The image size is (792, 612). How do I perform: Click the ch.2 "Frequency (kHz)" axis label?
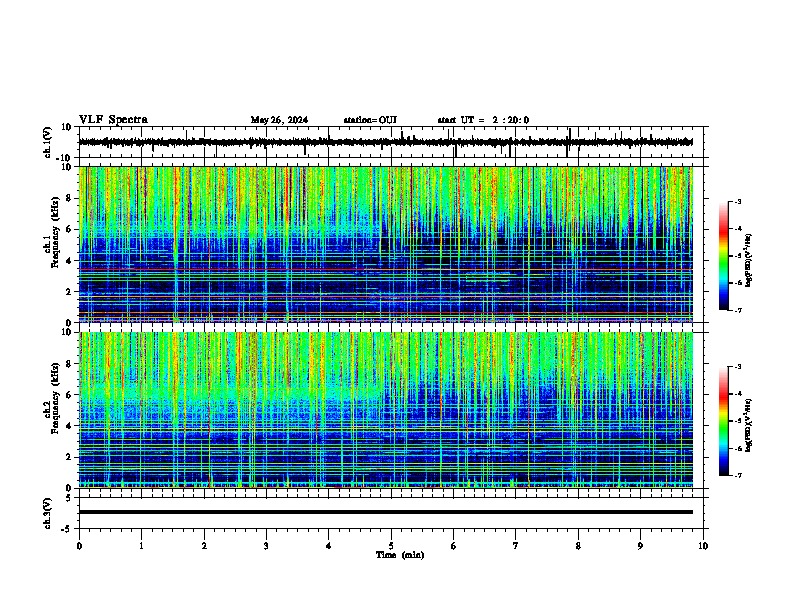(x=55, y=398)
